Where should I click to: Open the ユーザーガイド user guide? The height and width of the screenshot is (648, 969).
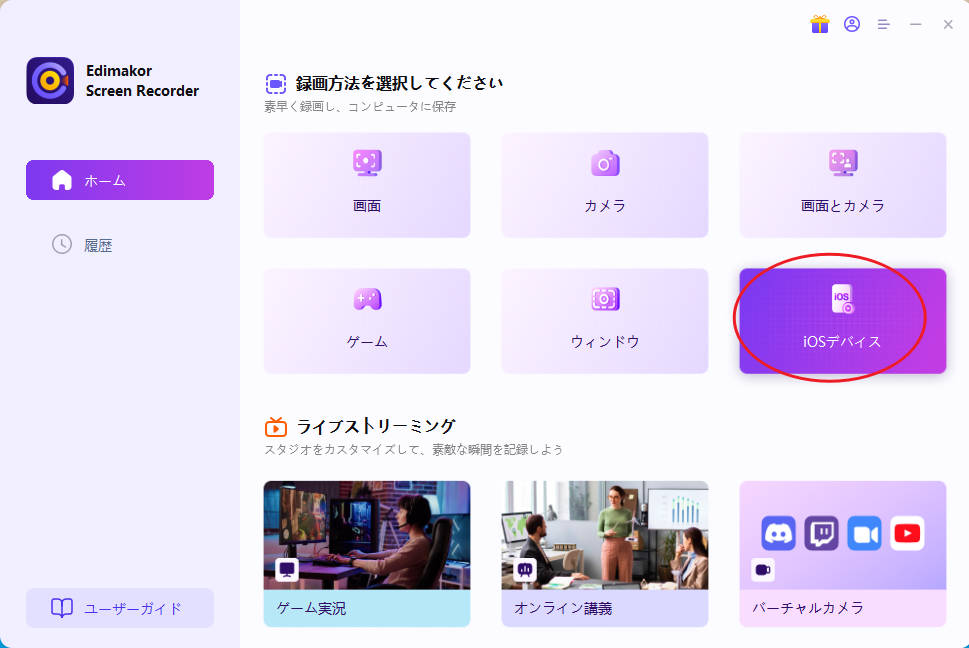pyautogui.click(x=119, y=608)
